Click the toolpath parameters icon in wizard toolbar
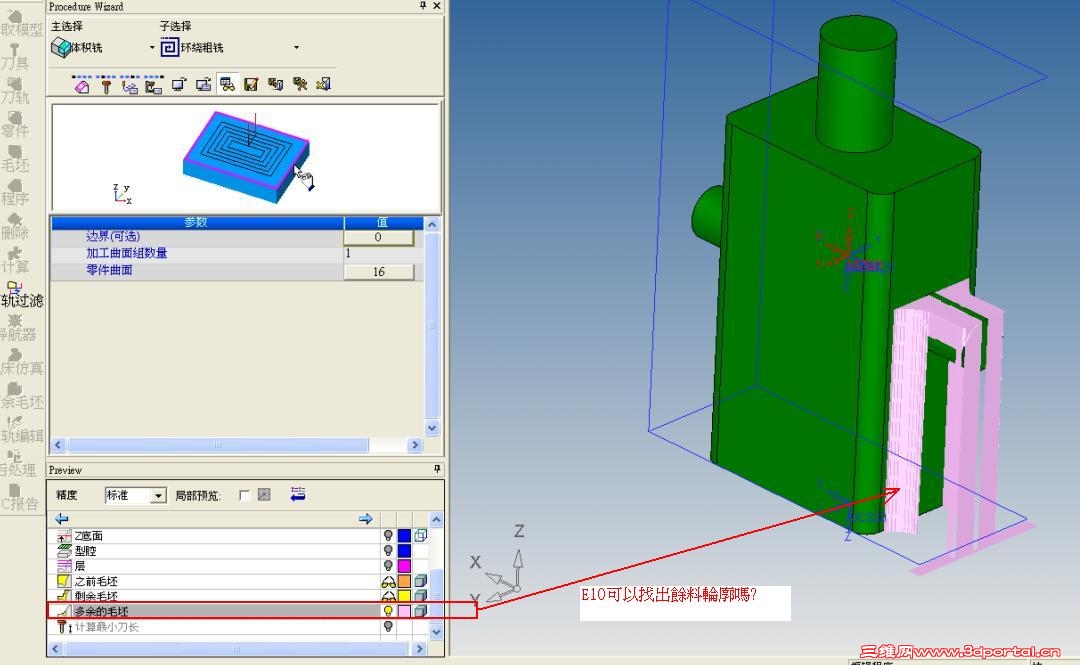The height and width of the screenshot is (665, 1080). 129,85
